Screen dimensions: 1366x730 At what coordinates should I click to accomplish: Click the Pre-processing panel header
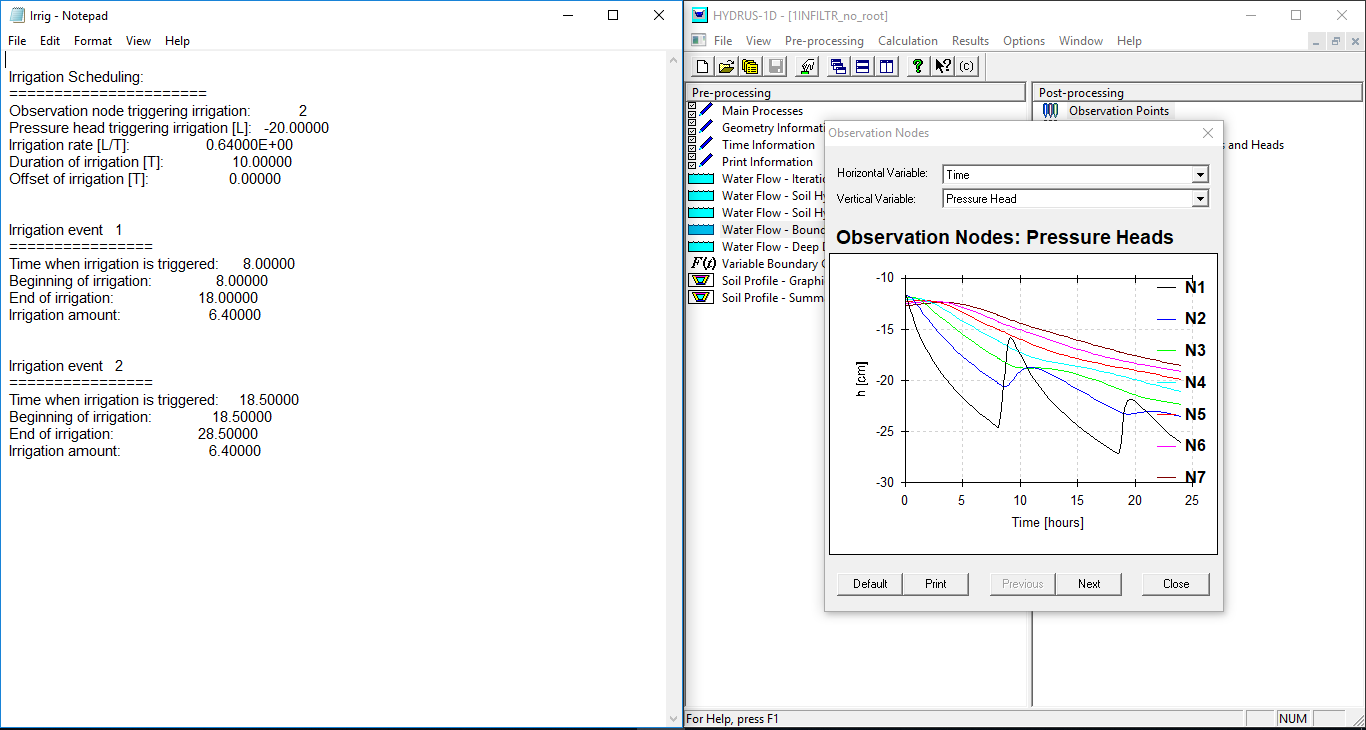[856, 92]
